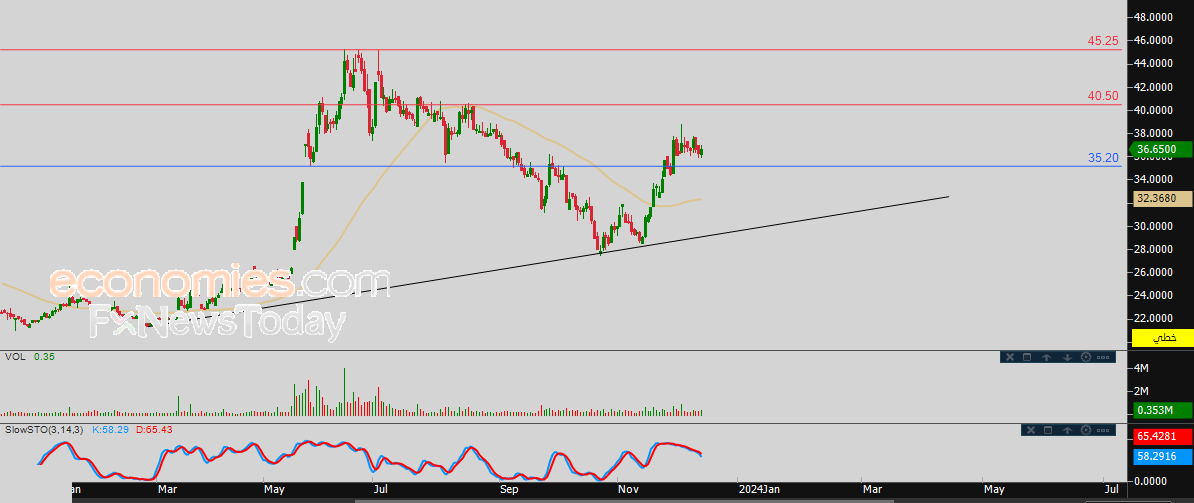Select the 40.50 resistance level label
Viewport: 1194px width, 503px height.
pos(1103,96)
